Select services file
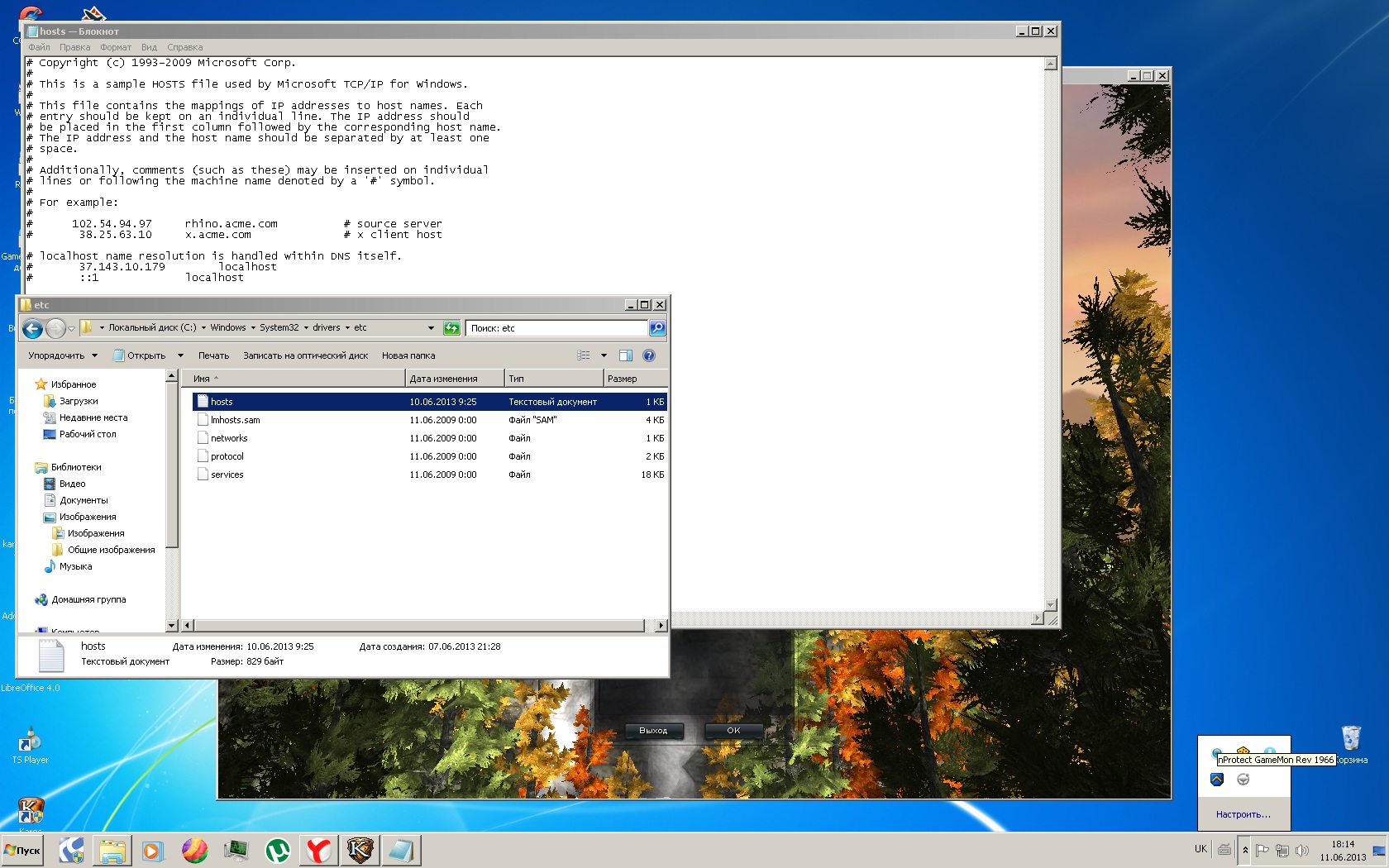The width and height of the screenshot is (1389, 868). [x=430, y=475]
